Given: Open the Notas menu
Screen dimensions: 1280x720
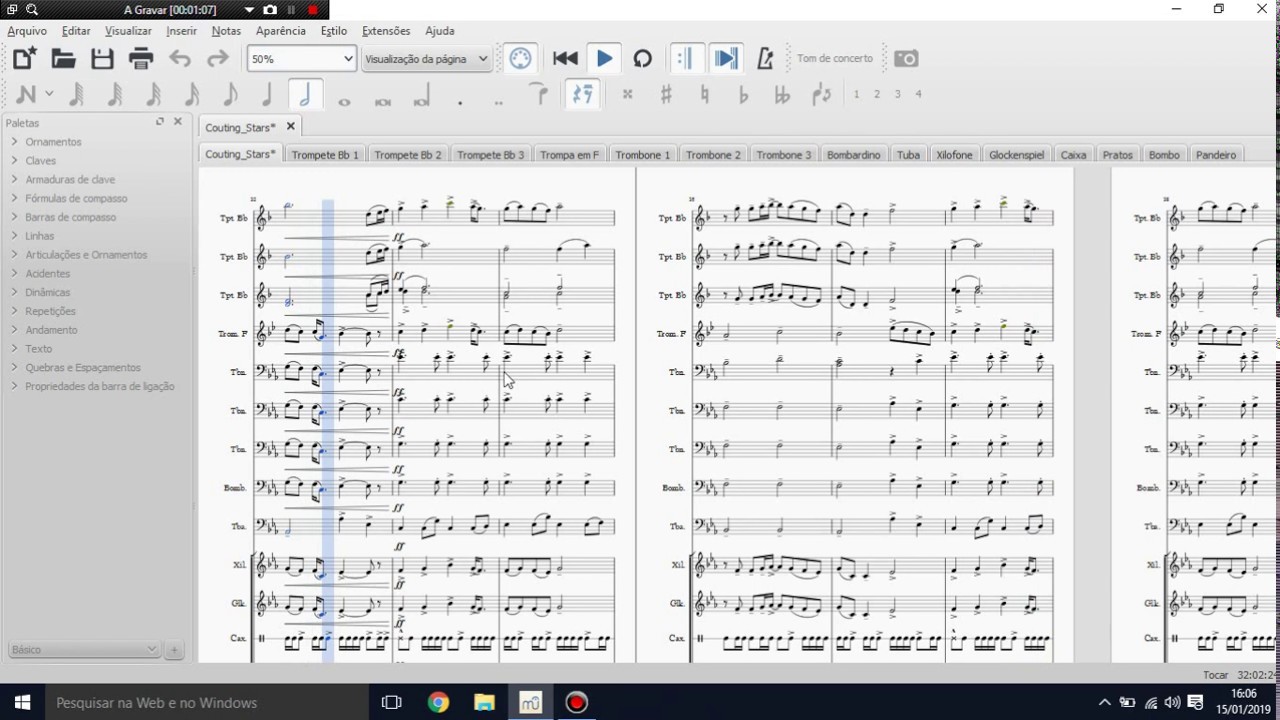Looking at the screenshot, I should pyautogui.click(x=226, y=31).
